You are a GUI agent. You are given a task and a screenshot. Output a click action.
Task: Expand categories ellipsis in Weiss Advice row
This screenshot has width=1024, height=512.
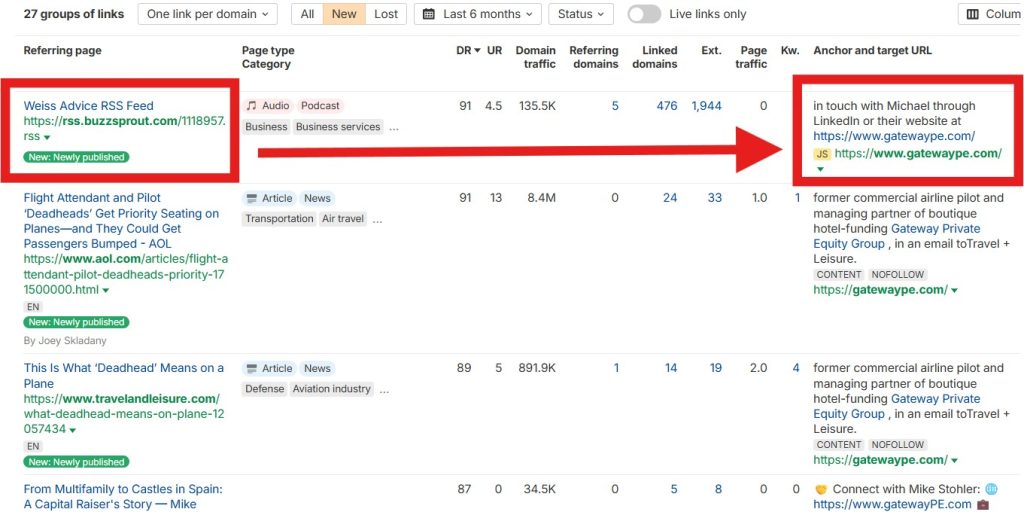pos(394,127)
